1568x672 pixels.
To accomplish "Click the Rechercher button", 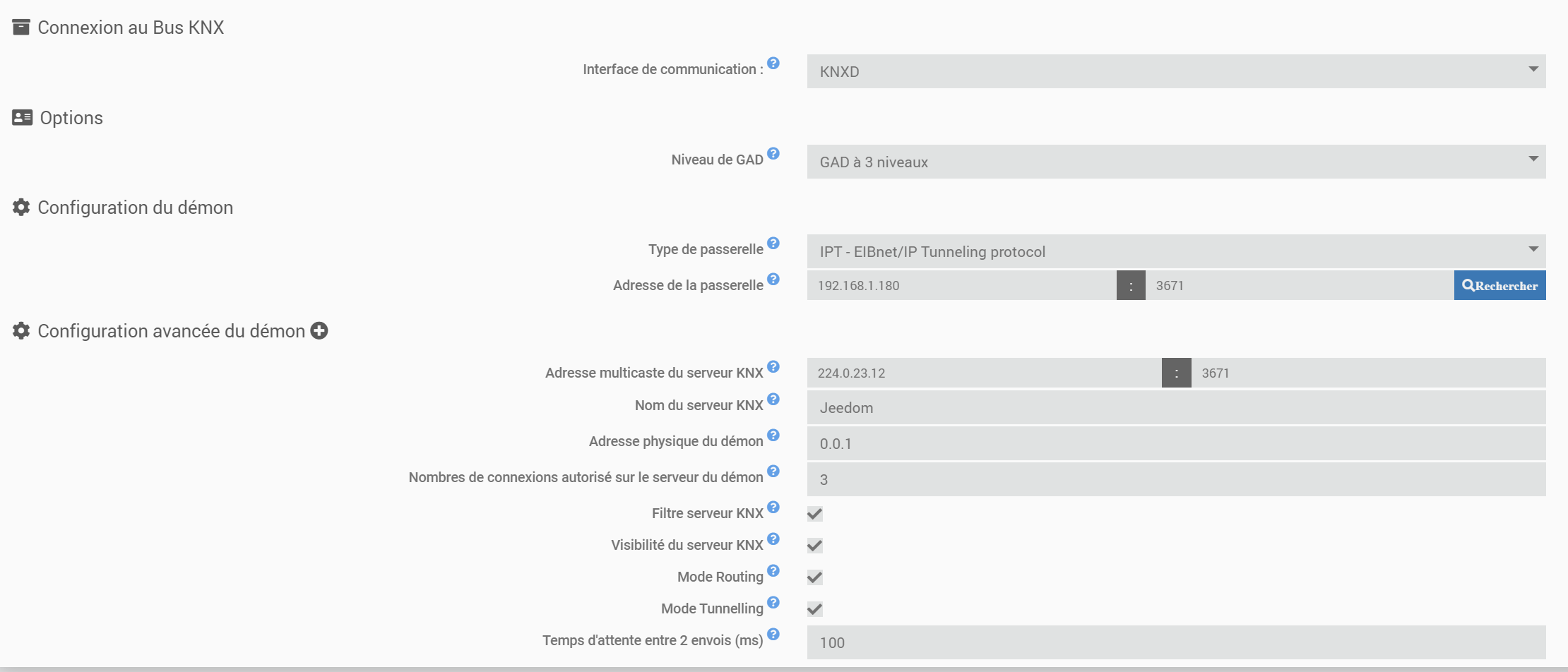I will pyautogui.click(x=1499, y=285).
